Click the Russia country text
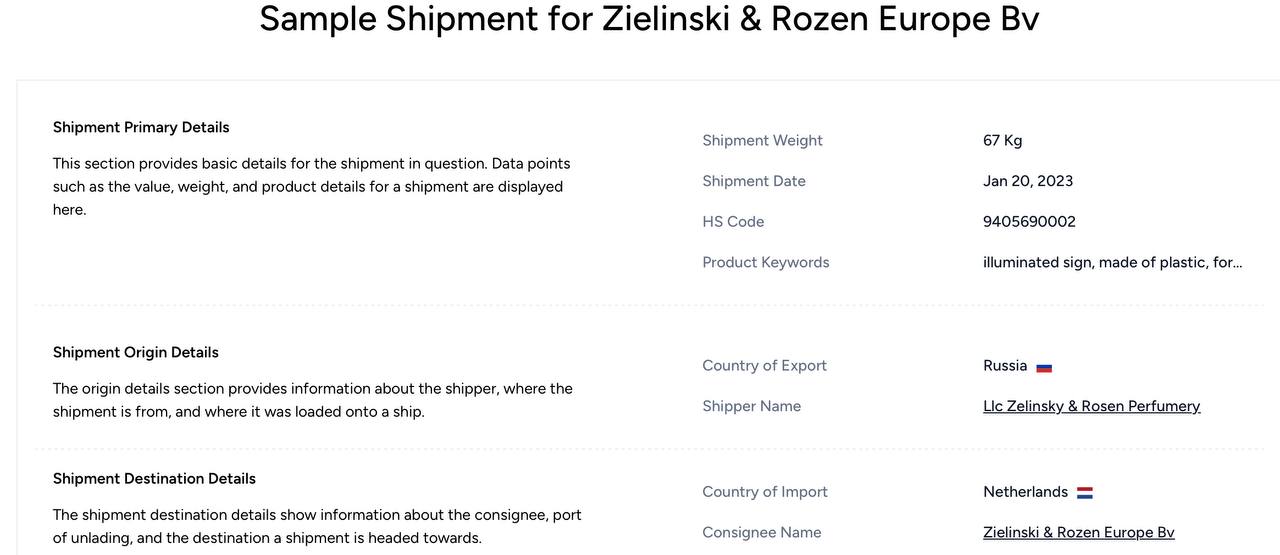The height and width of the screenshot is (555, 1280). pos(1005,365)
